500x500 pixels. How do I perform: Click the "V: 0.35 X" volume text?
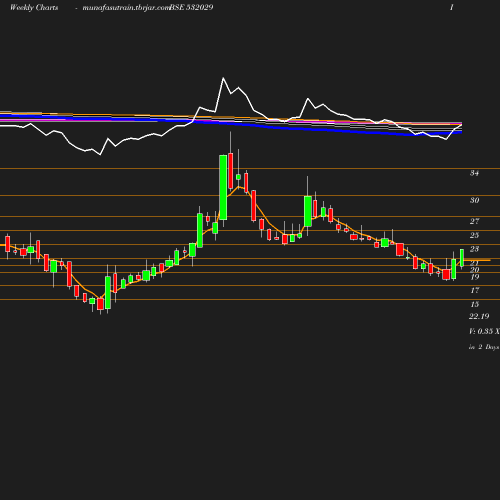(484, 331)
